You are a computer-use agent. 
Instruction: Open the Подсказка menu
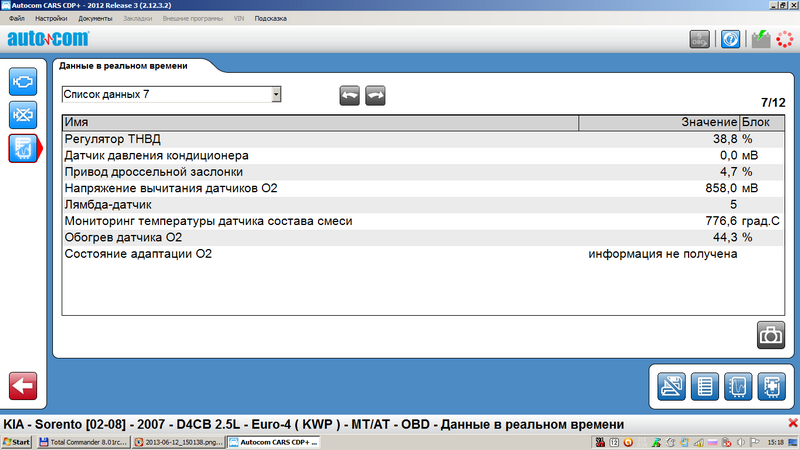[270, 18]
